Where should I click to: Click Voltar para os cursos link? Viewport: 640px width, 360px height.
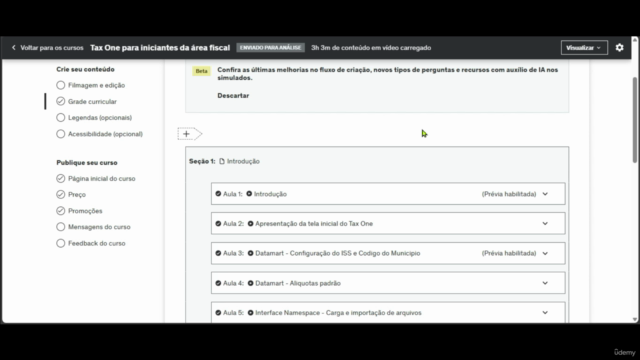[x=52, y=48]
